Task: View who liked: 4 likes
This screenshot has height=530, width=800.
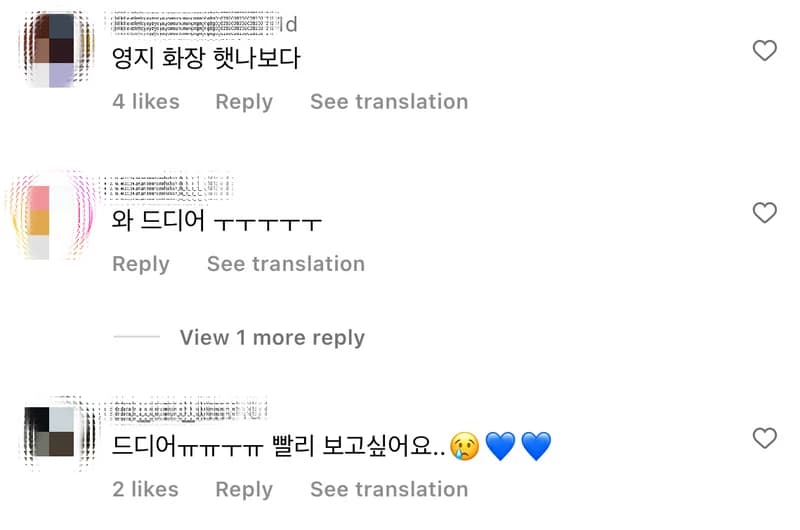Action: [146, 102]
